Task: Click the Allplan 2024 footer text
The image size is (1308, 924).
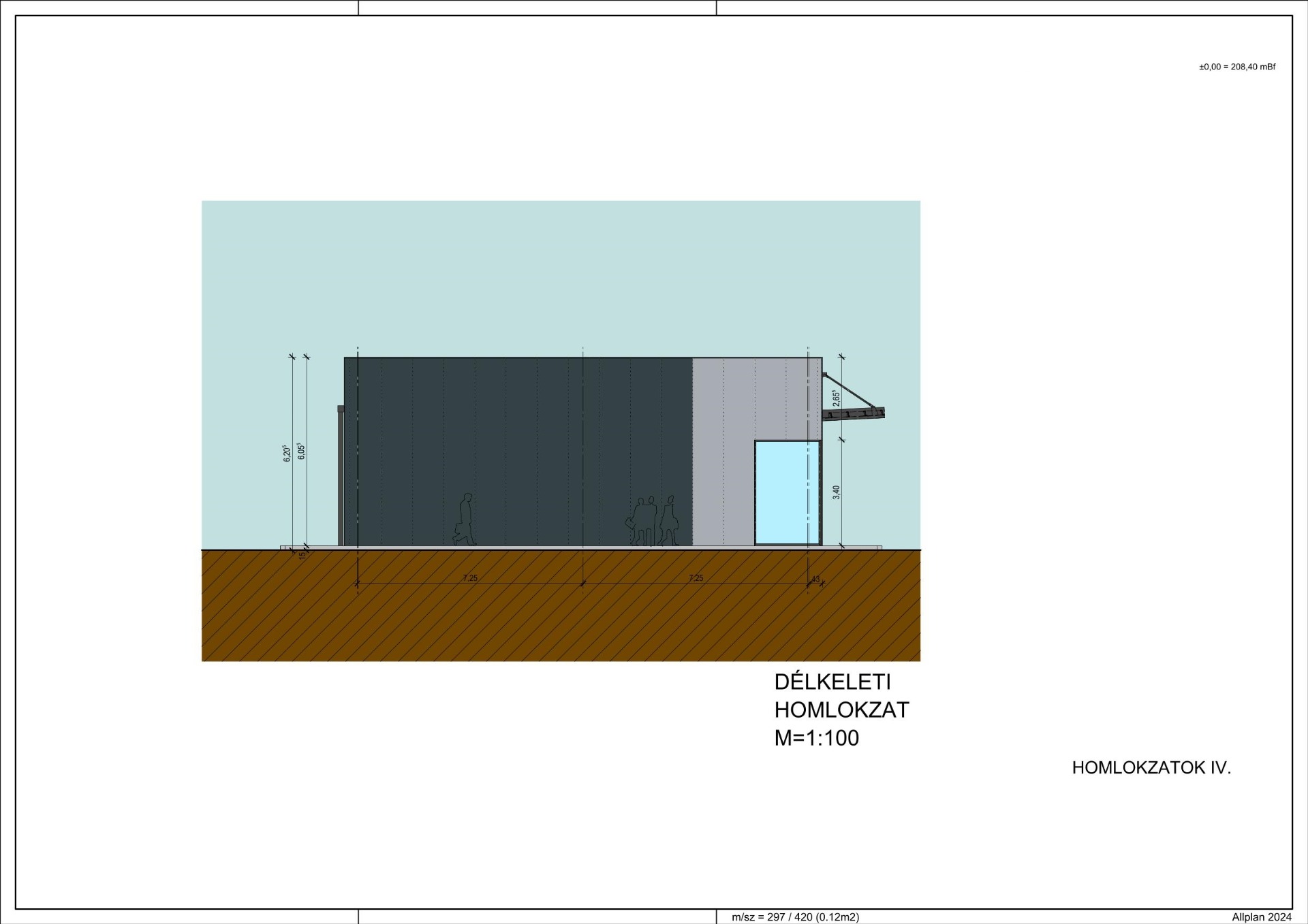Action: point(1261,917)
